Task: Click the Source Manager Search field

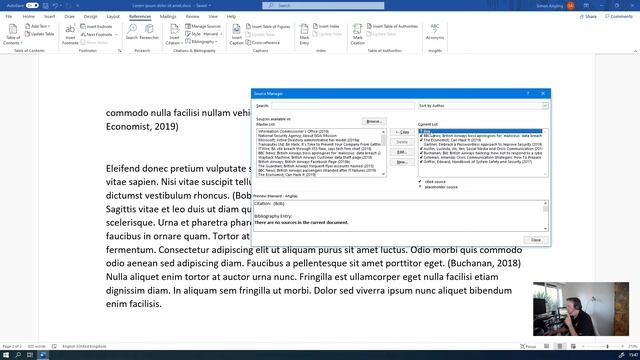Action: point(342,106)
